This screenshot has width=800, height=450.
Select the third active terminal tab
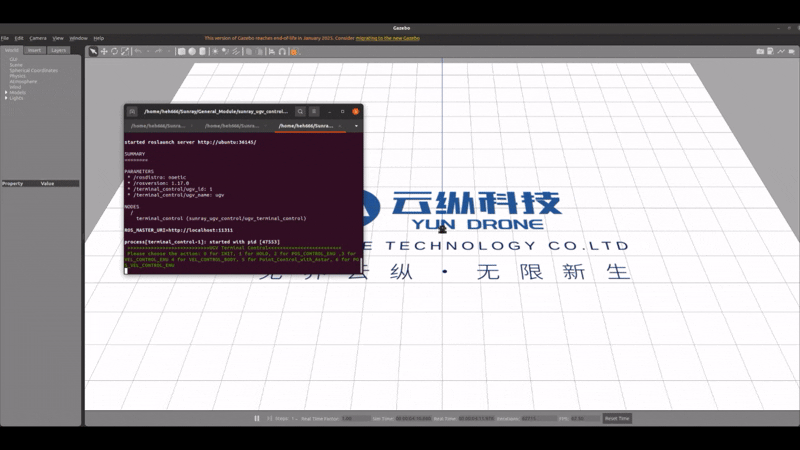pyautogui.click(x=310, y=126)
